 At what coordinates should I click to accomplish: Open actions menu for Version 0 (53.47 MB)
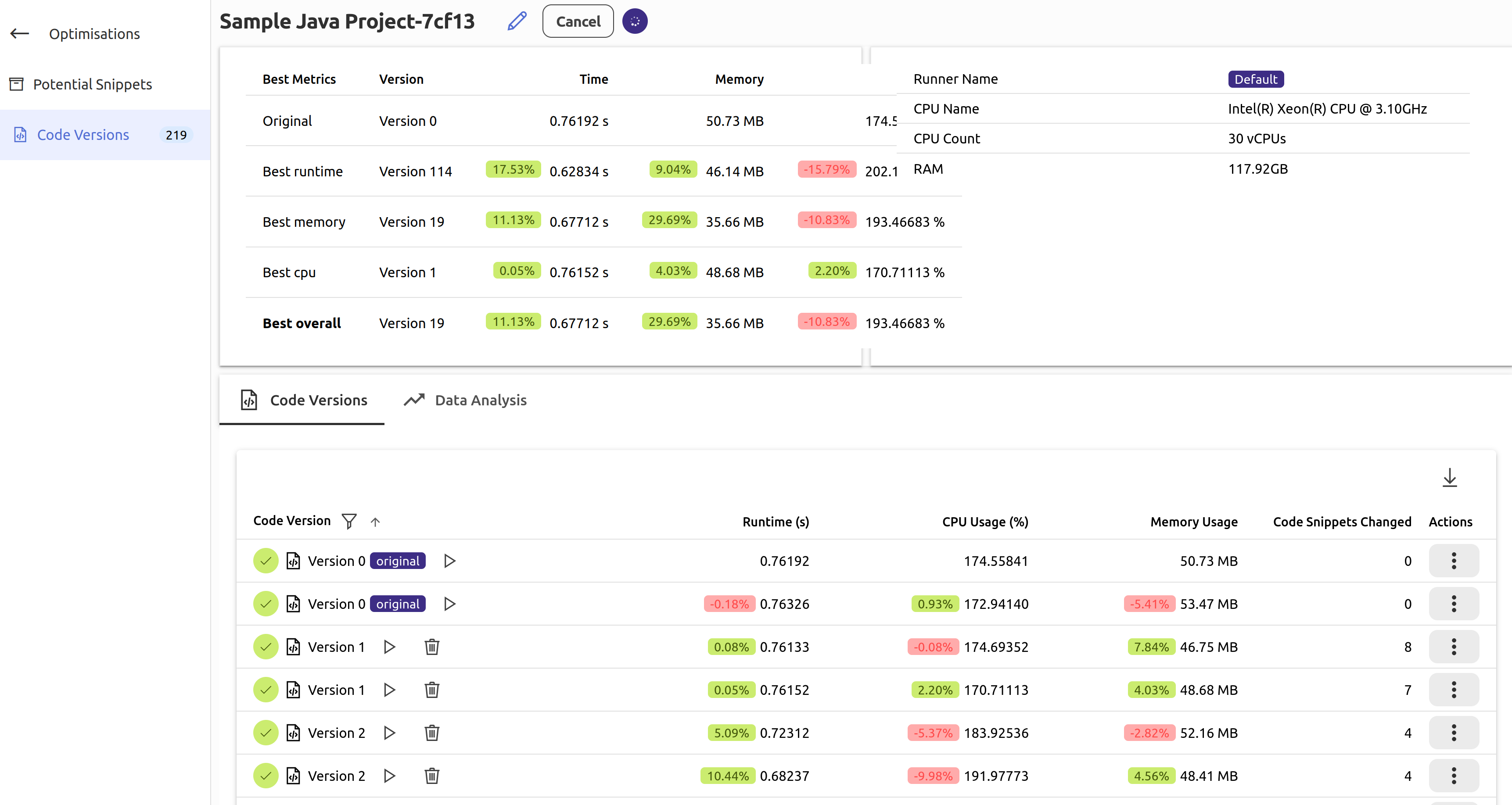(1453, 604)
